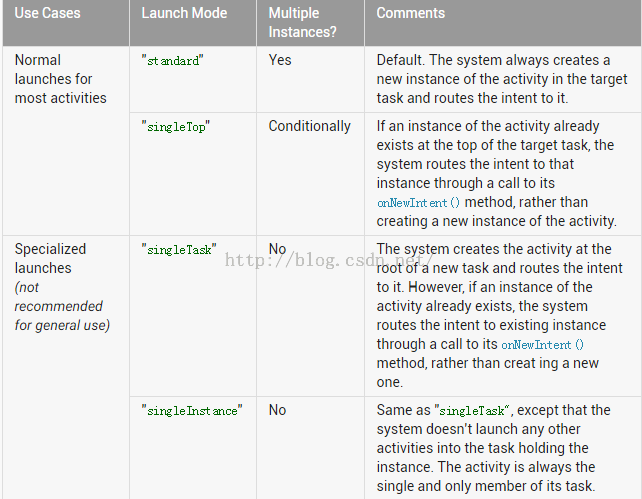Click "No" in the singleTask row

coord(277,249)
